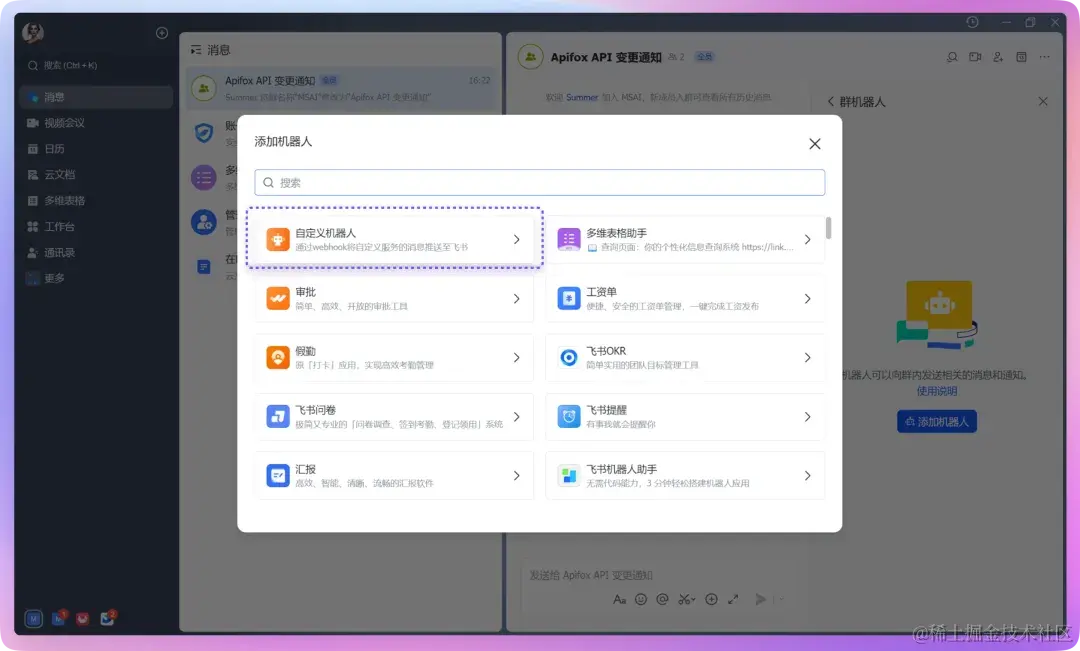Click the send message arrow icon
This screenshot has width=1080, height=651.
click(760, 599)
